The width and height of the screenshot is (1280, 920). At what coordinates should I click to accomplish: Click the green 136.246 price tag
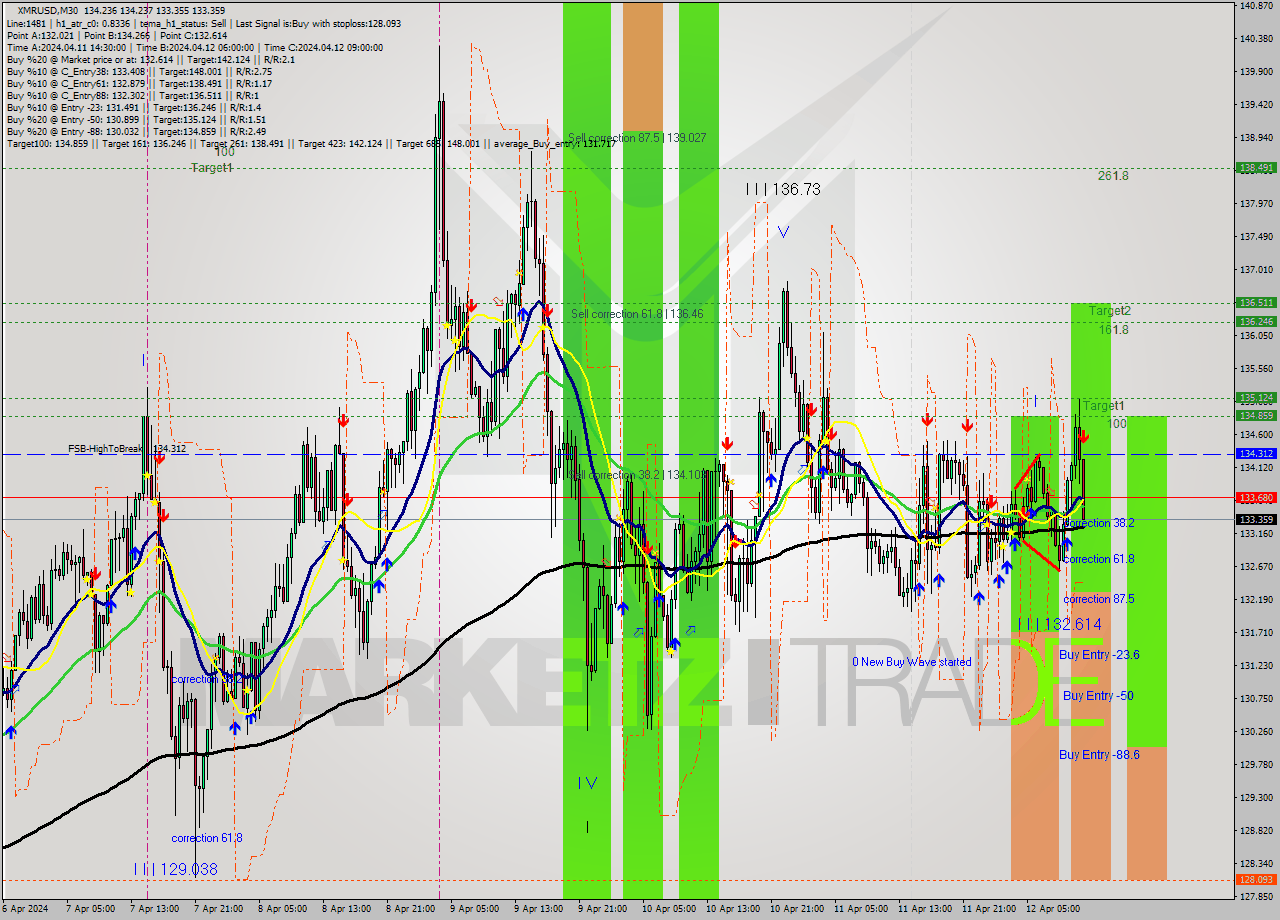tap(1257, 321)
